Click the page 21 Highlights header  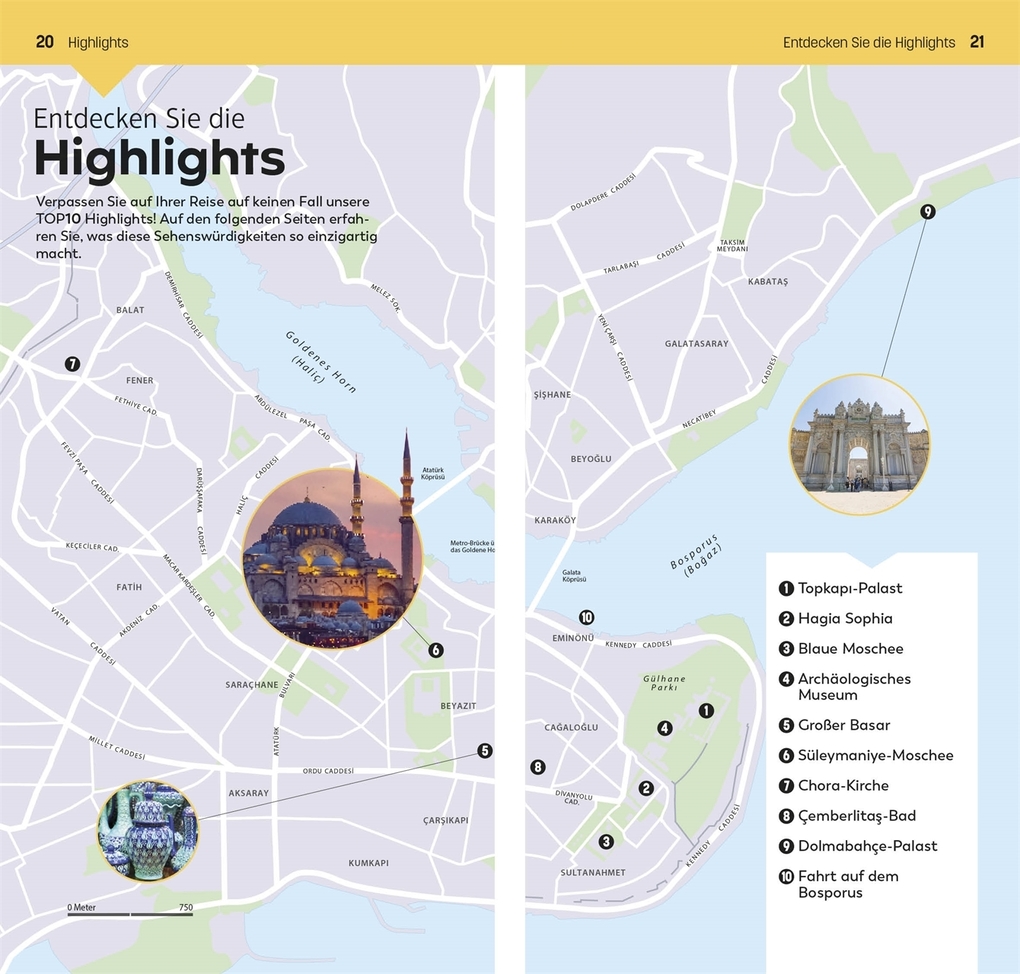868,42
